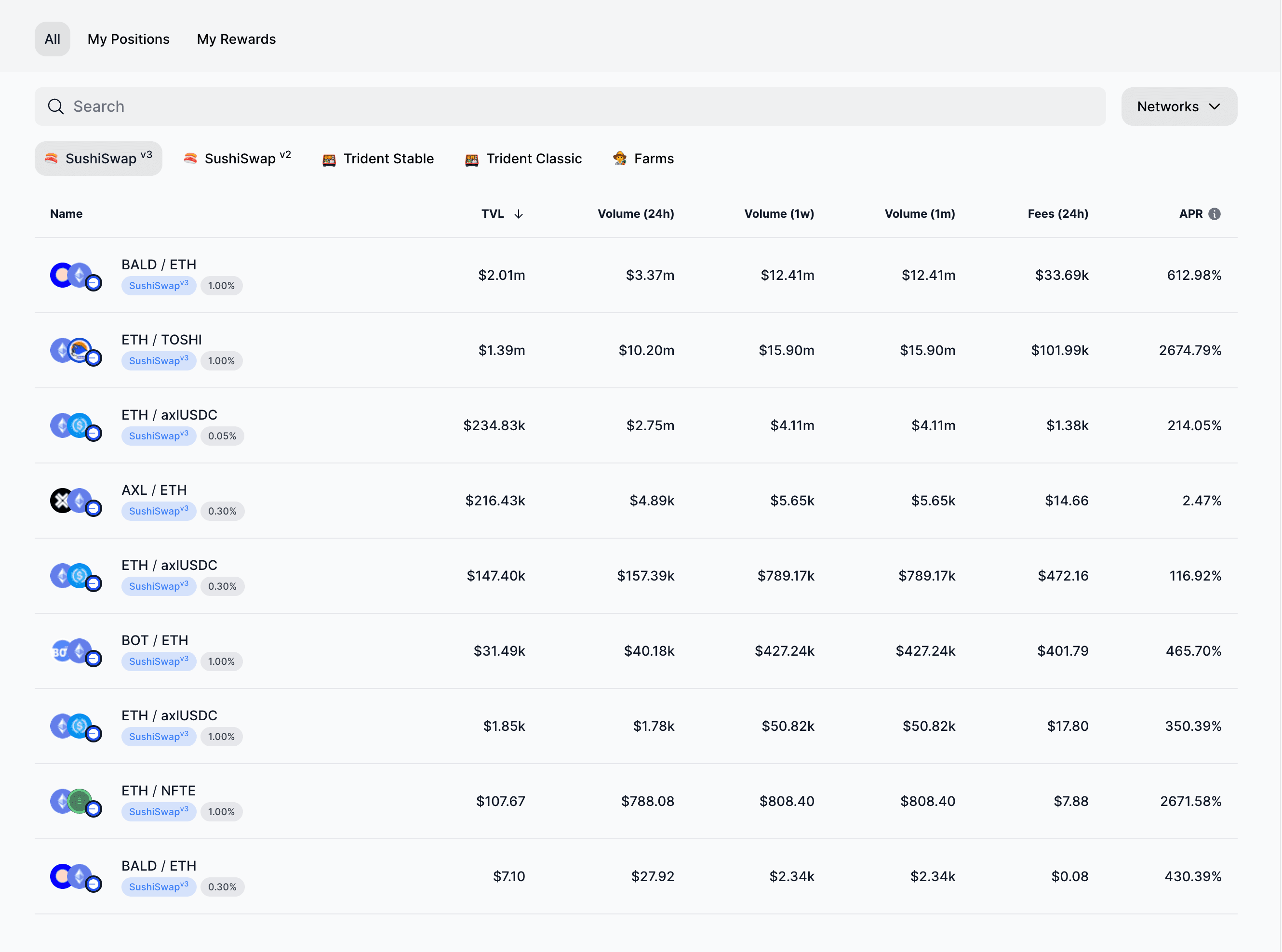Click token pair icon for BALD / ETH 0.30% pool
Image resolution: width=1282 pixels, height=952 pixels.
pyautogui.click(x=76, y=877)
